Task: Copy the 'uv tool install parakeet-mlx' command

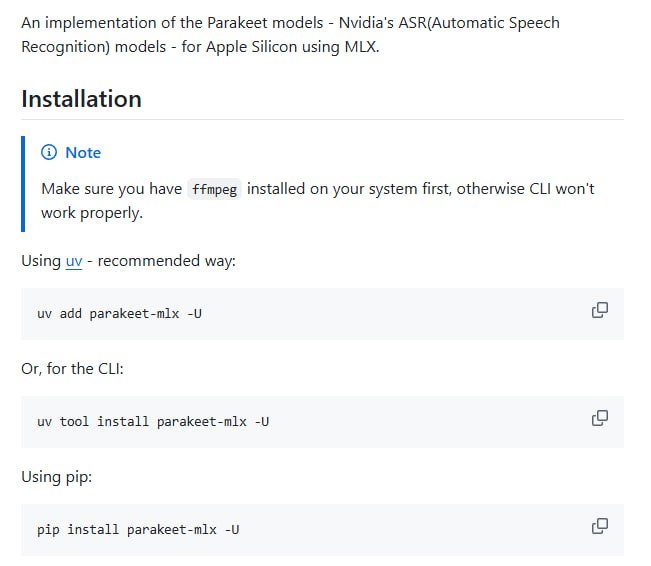Action: tap(600, 418)
